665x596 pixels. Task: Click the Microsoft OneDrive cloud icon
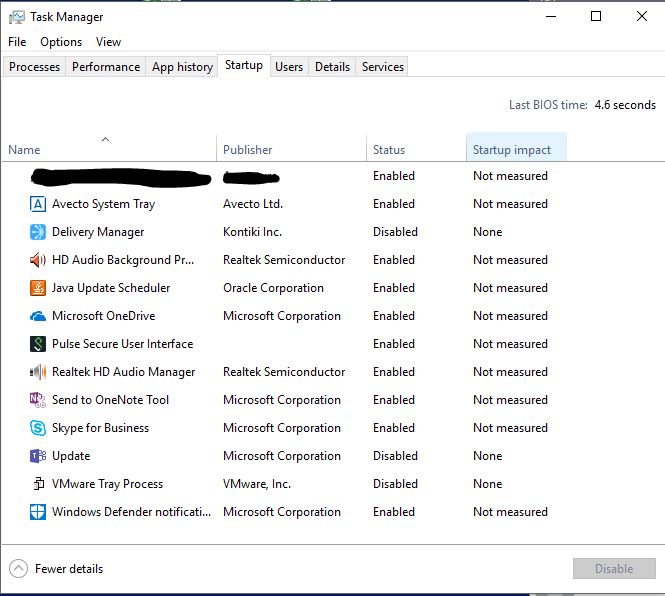coord(38,316)
